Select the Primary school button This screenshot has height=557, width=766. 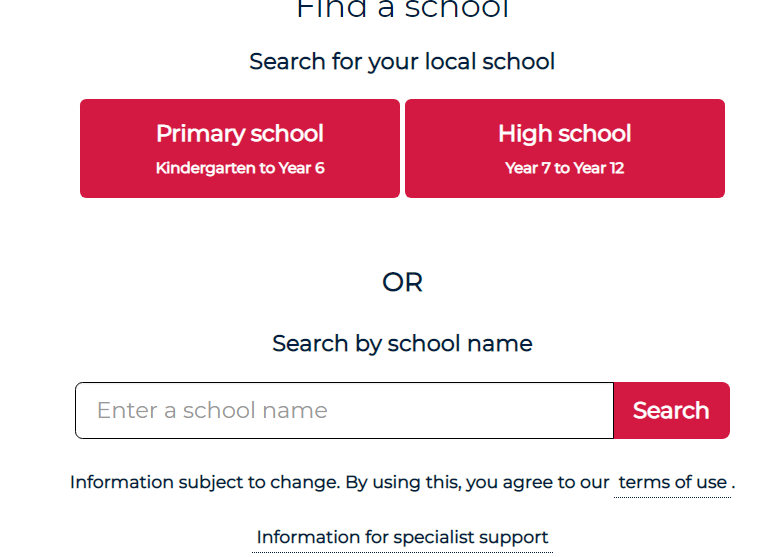[x=240, y=149]
